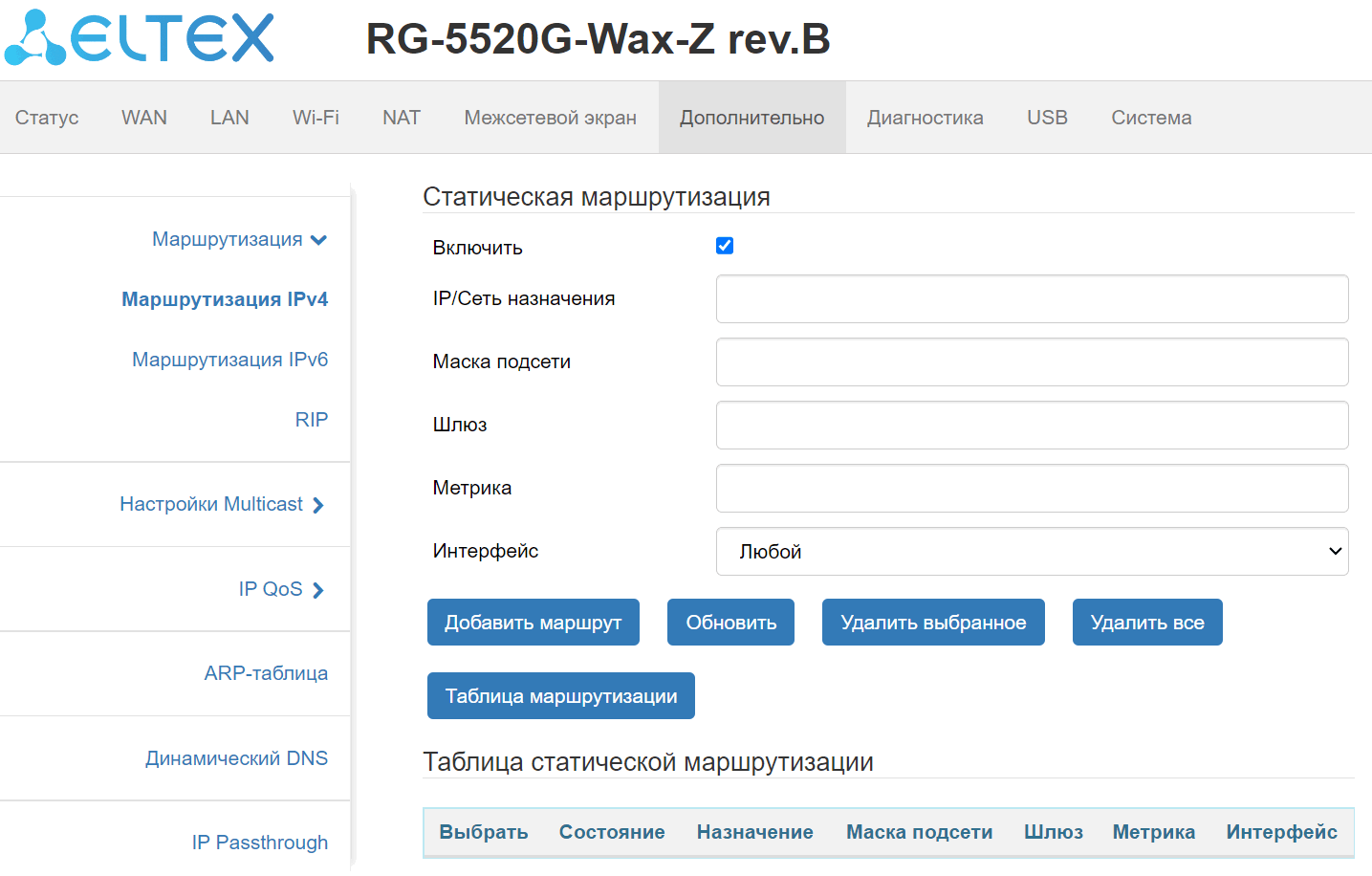Screen dimensions: 1372x876
Task: Click the Маска подсети column header
Action: (920, 832)
